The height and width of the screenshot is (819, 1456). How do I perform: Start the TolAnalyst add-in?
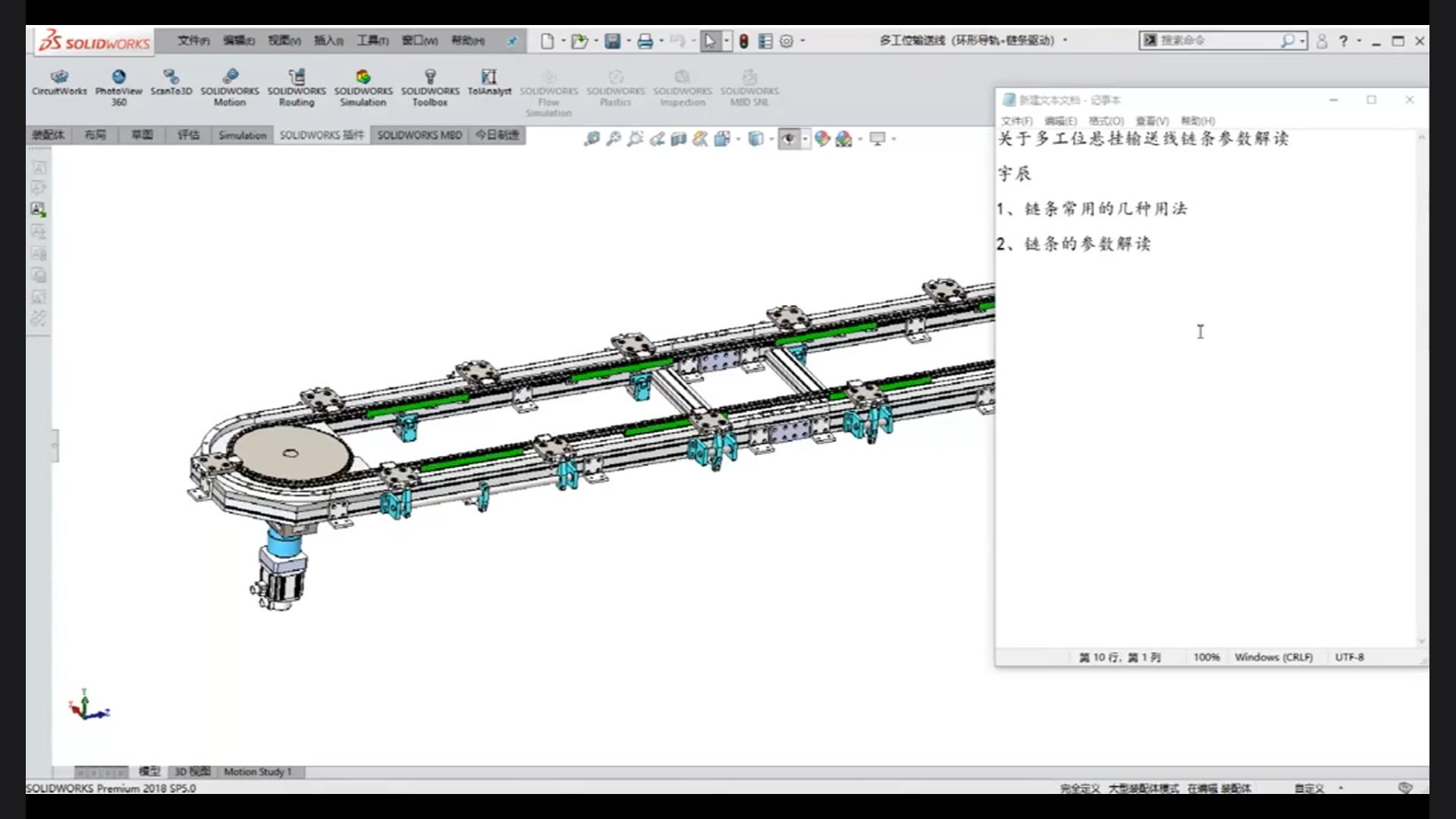pos(489,83)
